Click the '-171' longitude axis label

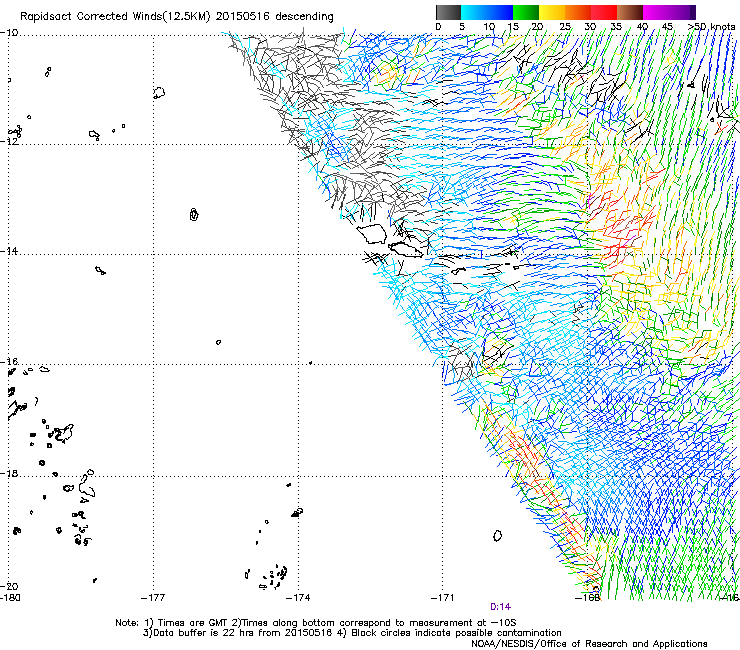442,598
